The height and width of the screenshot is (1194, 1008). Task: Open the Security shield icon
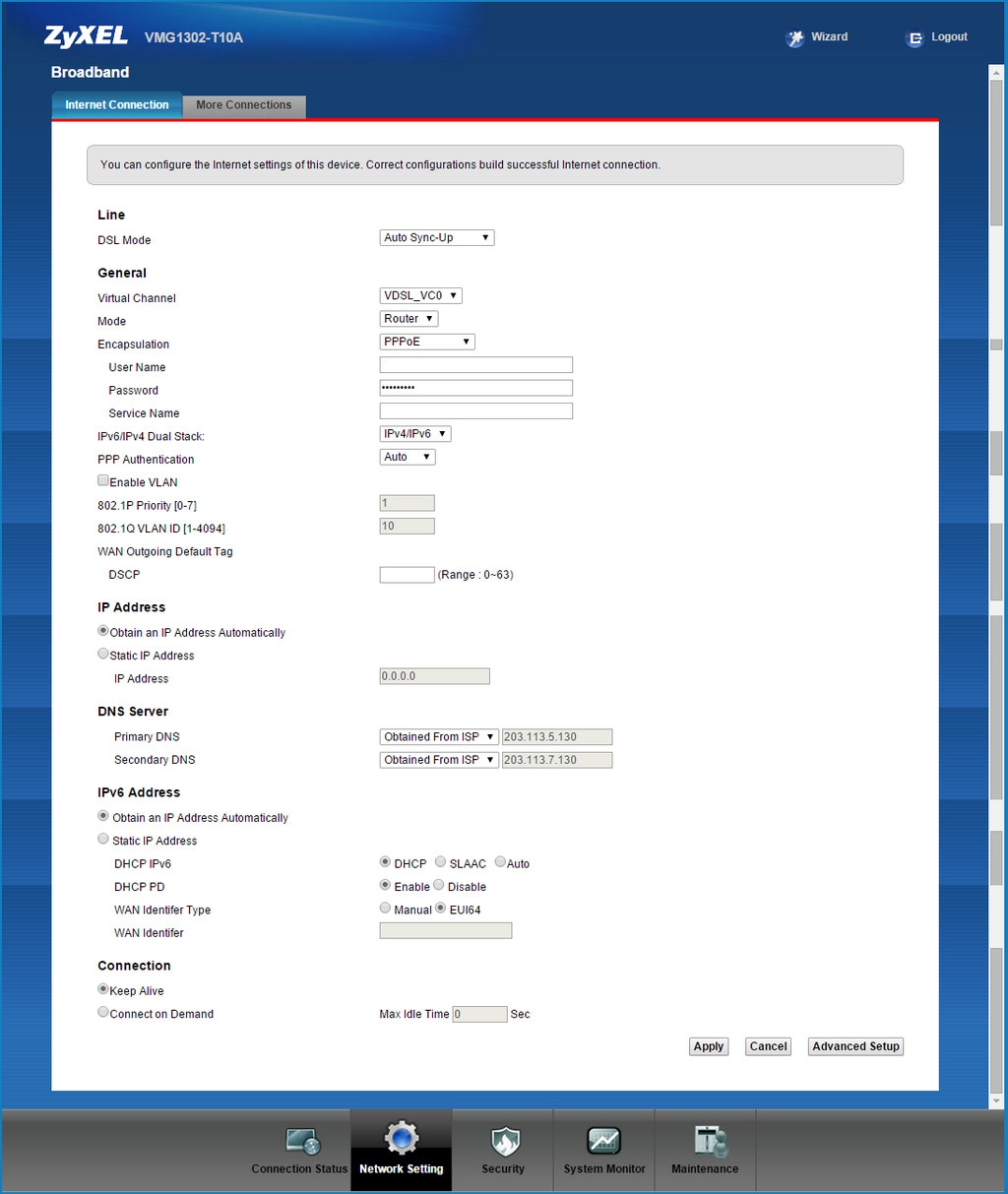(x=504, y=1142)
